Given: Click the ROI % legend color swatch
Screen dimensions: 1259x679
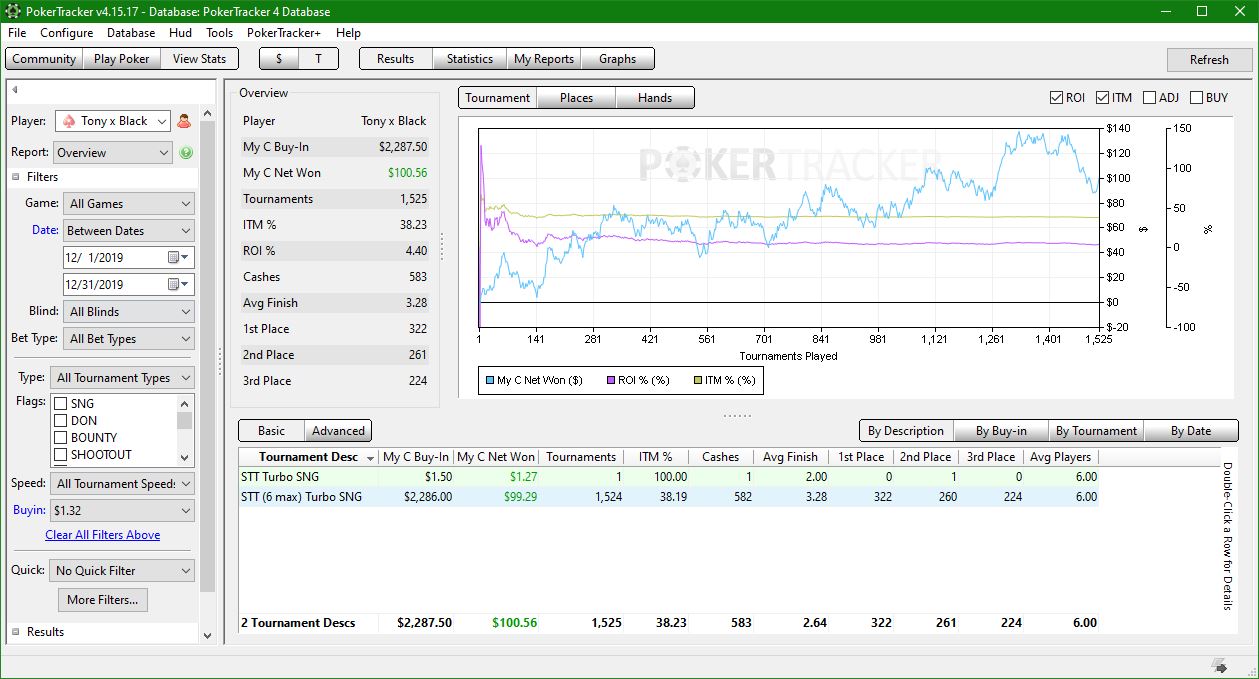Looking at the screenshot, I should (x=611, y=380).
